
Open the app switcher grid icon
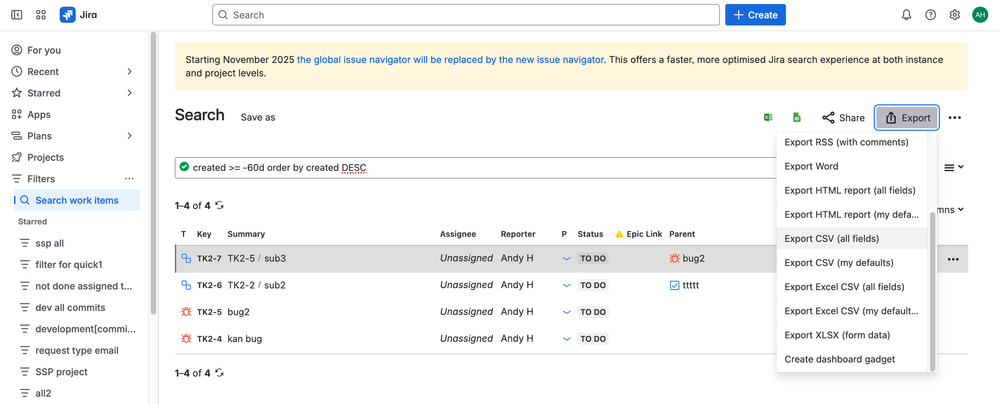coord(41,15)
